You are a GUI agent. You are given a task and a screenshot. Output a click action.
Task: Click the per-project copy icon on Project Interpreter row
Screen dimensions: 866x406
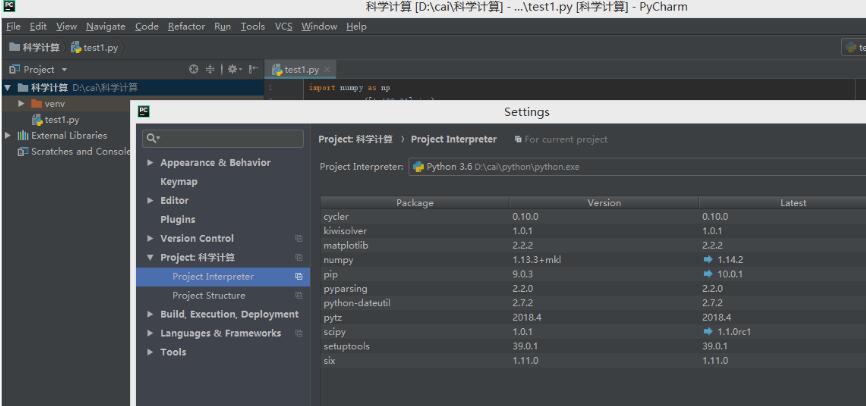point(298,277)
